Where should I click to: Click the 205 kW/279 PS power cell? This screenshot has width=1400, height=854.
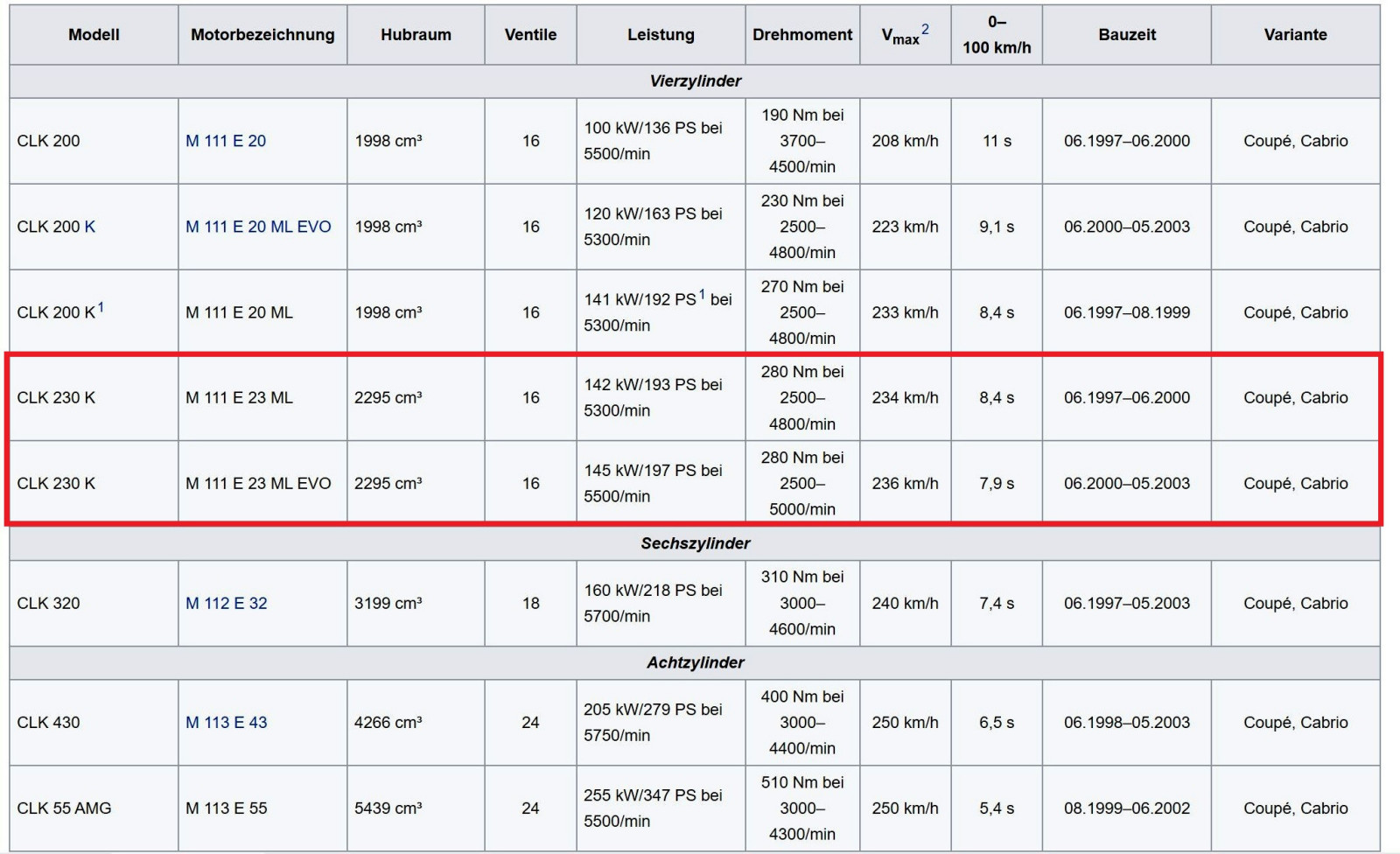coord(661,723)
